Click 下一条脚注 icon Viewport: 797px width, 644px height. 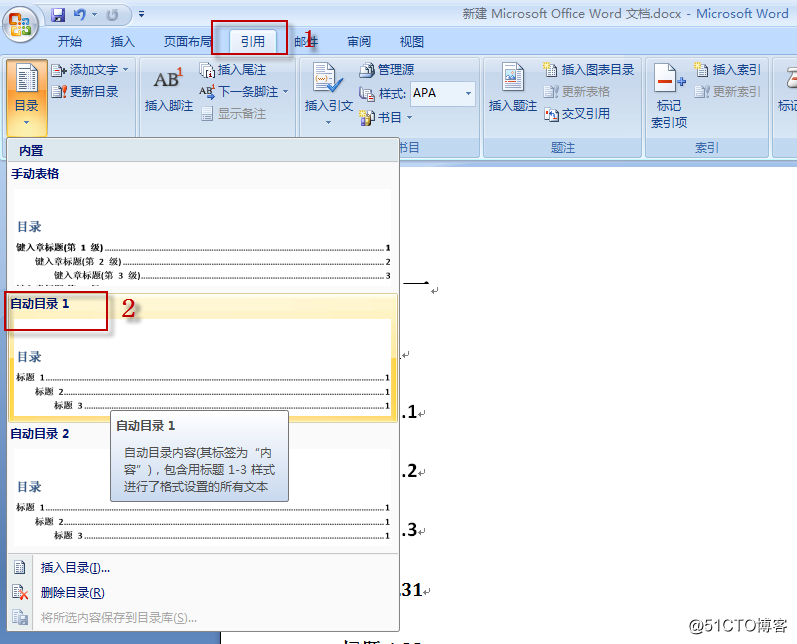(x=207, y=91)
